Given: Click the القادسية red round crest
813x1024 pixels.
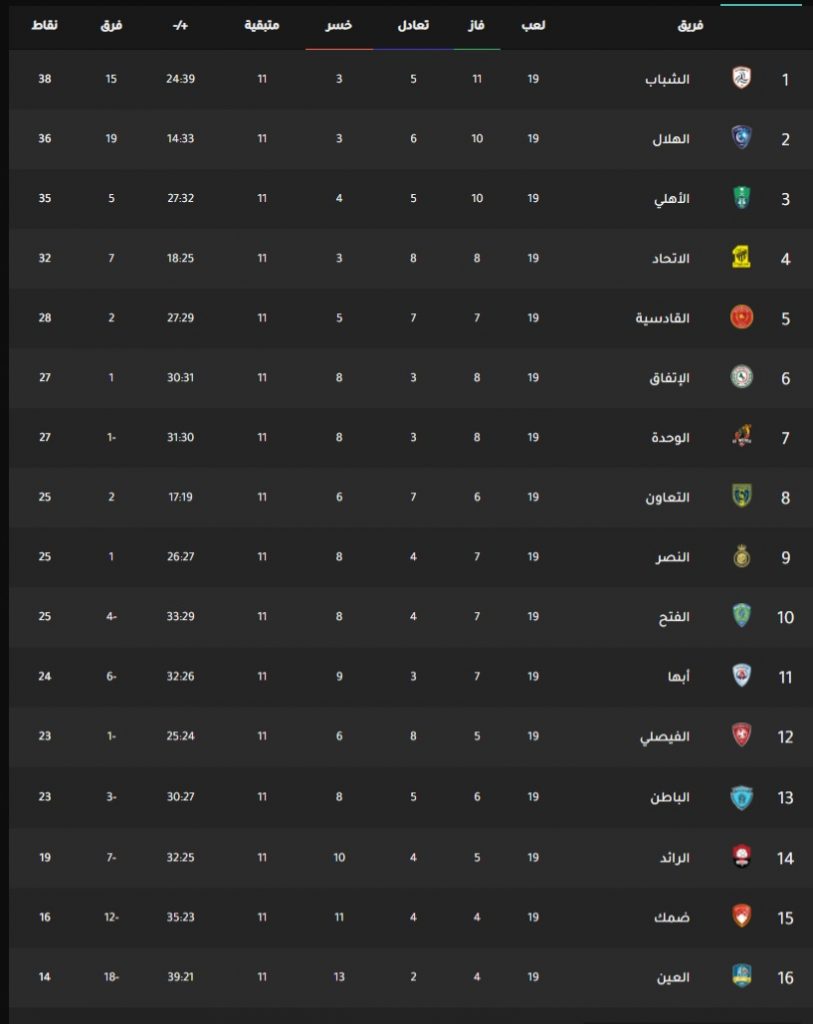Looking at the screenshot, I should coord(741,317).
